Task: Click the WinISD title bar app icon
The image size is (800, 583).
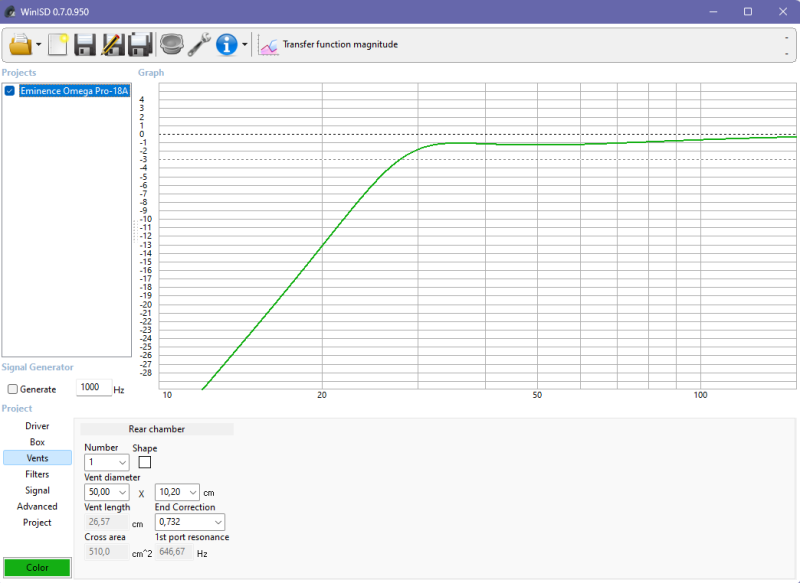Action: (10, 11)
